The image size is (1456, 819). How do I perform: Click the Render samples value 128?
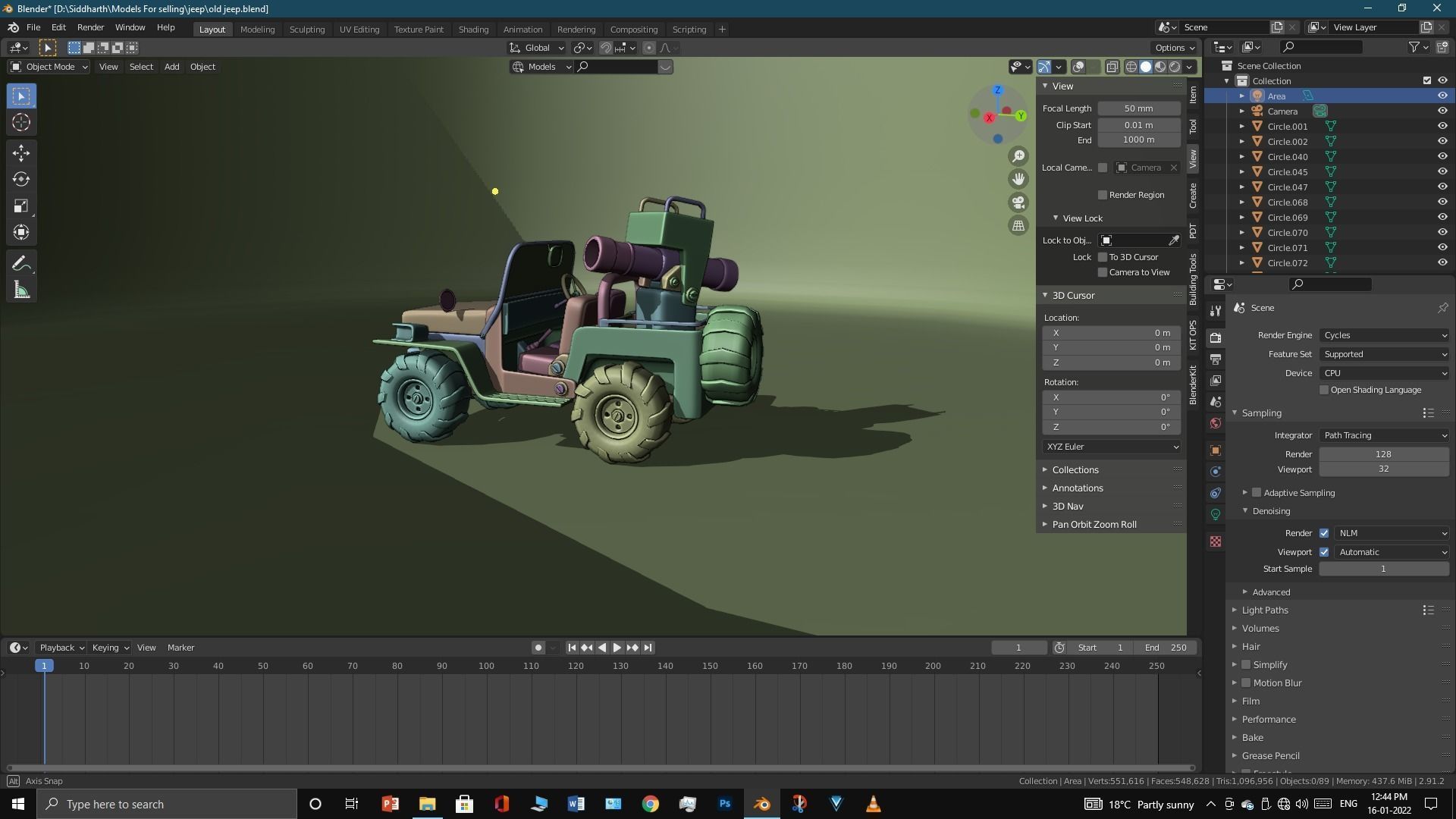1384,454
